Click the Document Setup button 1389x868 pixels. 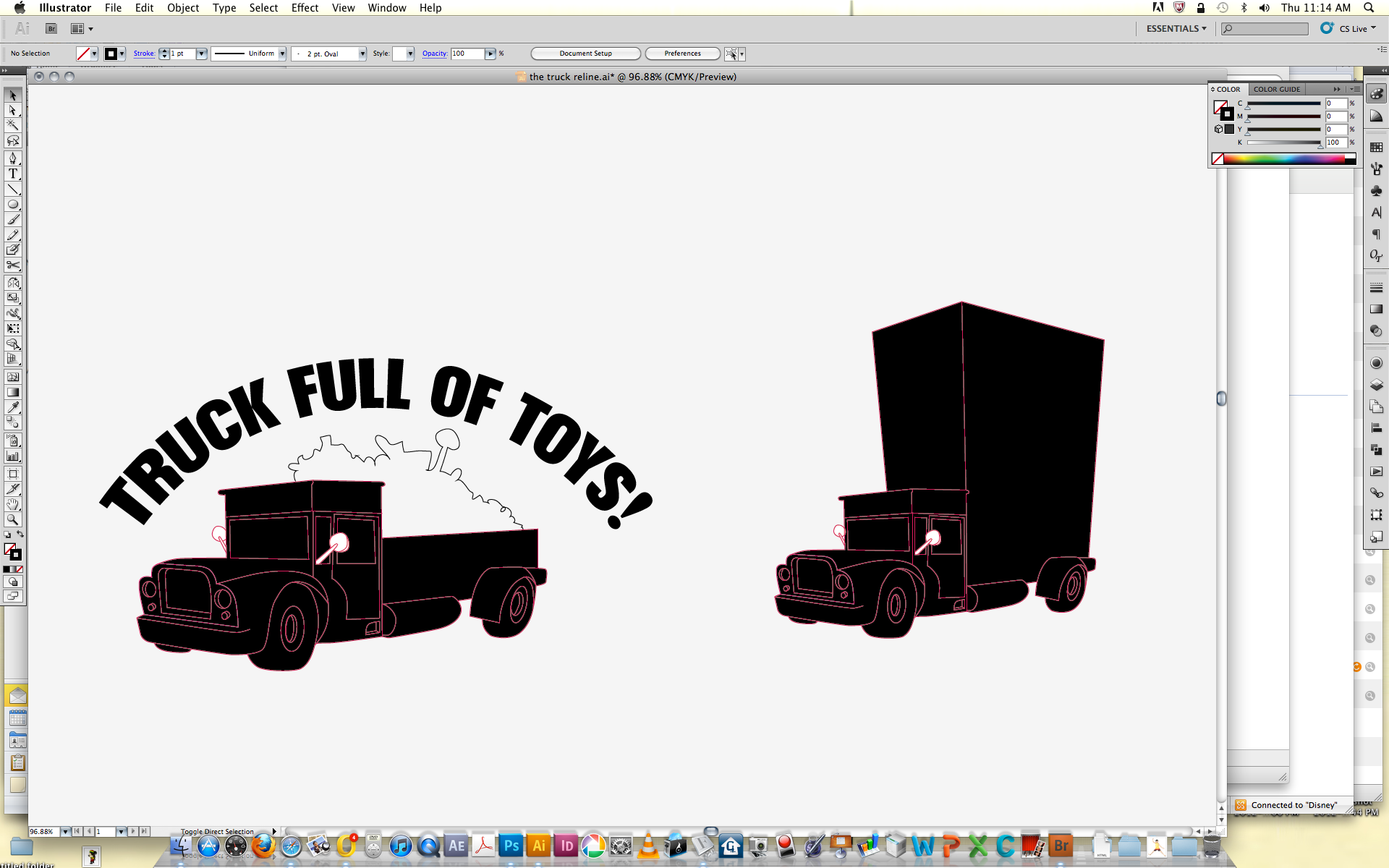coord(586,54)
